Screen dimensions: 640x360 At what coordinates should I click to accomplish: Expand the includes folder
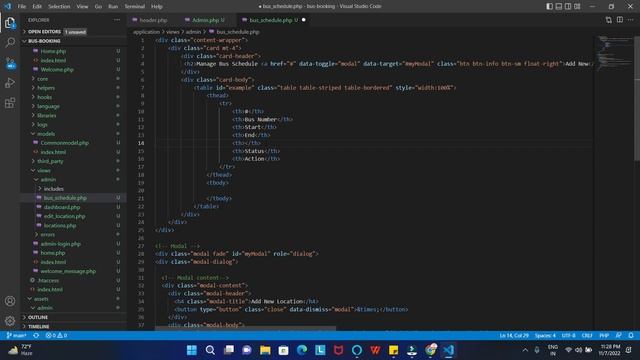(73, 189)
